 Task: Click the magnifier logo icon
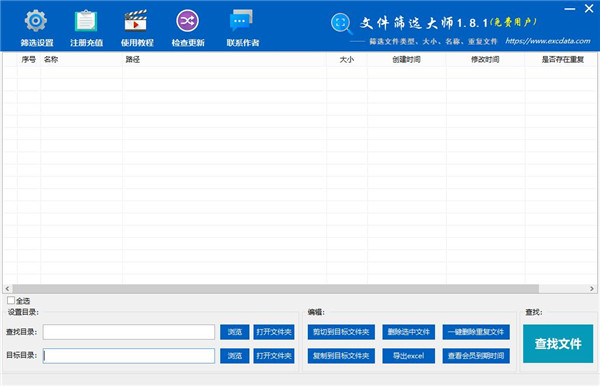[341, 23]
